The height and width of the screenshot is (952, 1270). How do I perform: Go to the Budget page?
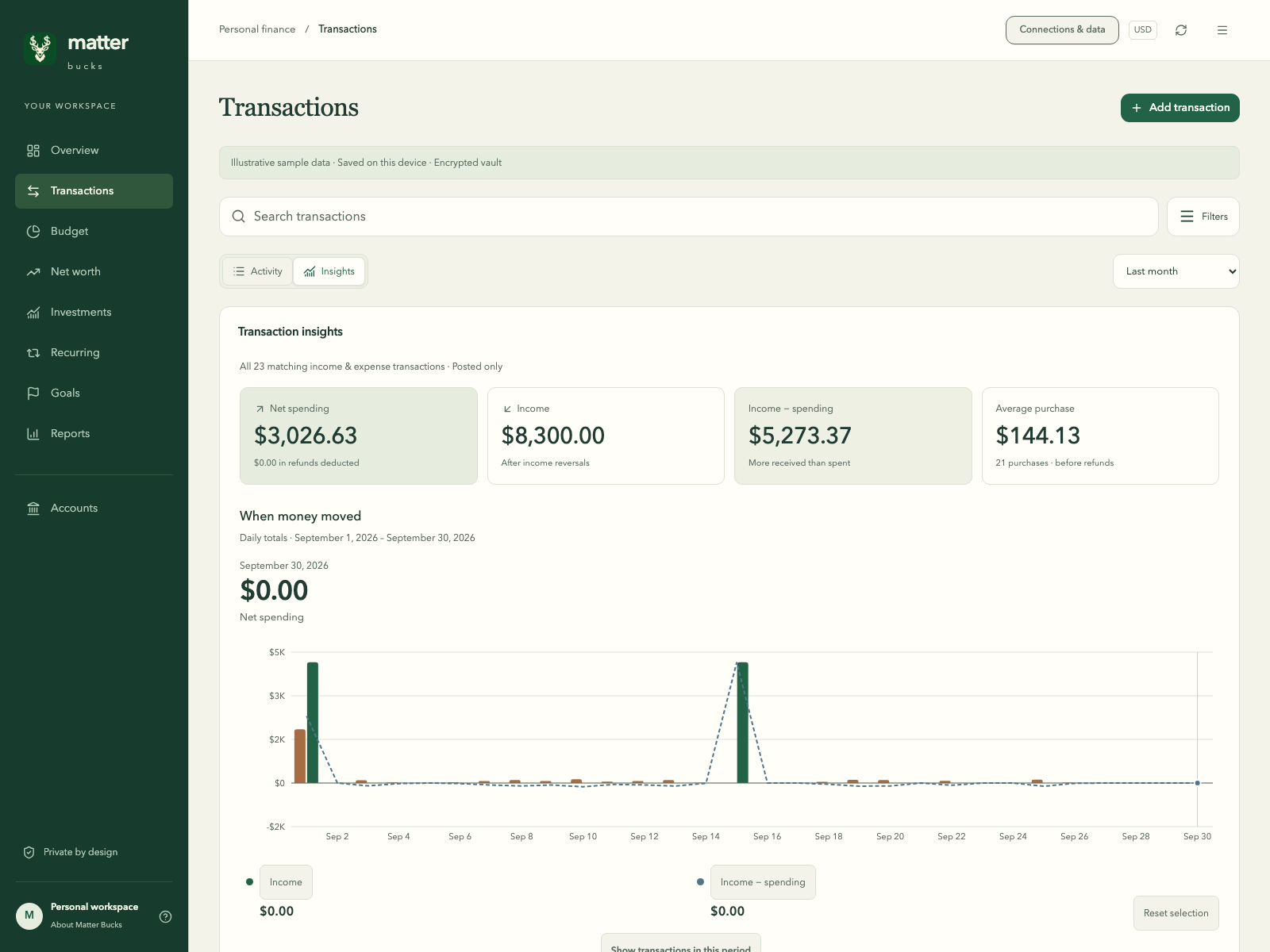tap(94, 232)
